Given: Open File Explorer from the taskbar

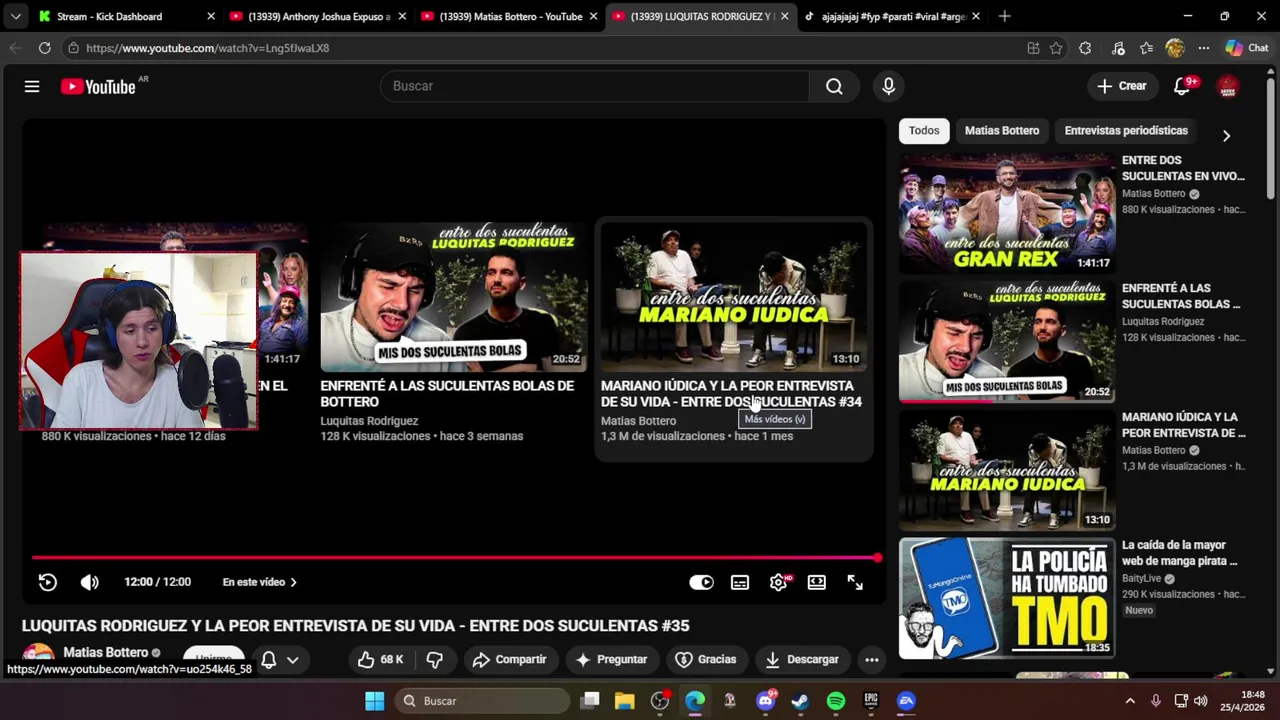Looking at the screenshot, I should (625, 701).
